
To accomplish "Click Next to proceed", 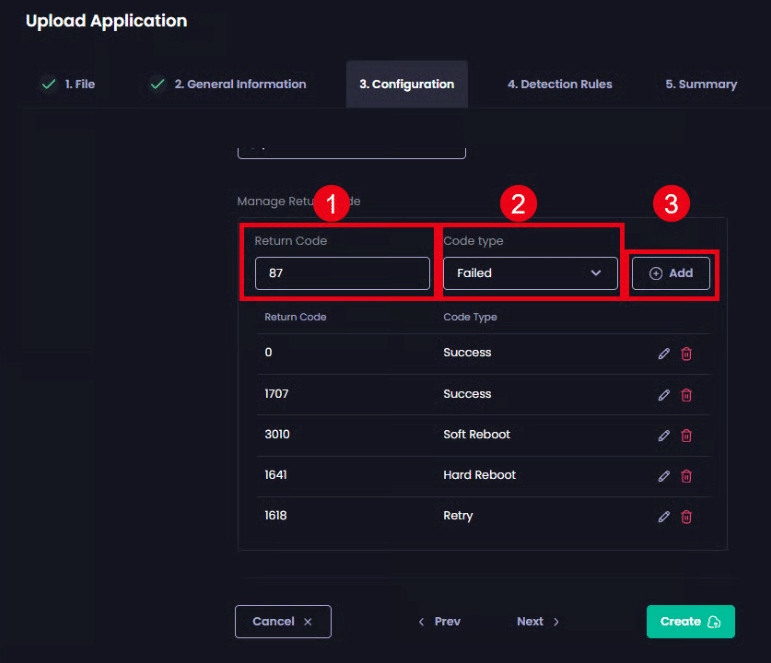I will coord(538,622).
